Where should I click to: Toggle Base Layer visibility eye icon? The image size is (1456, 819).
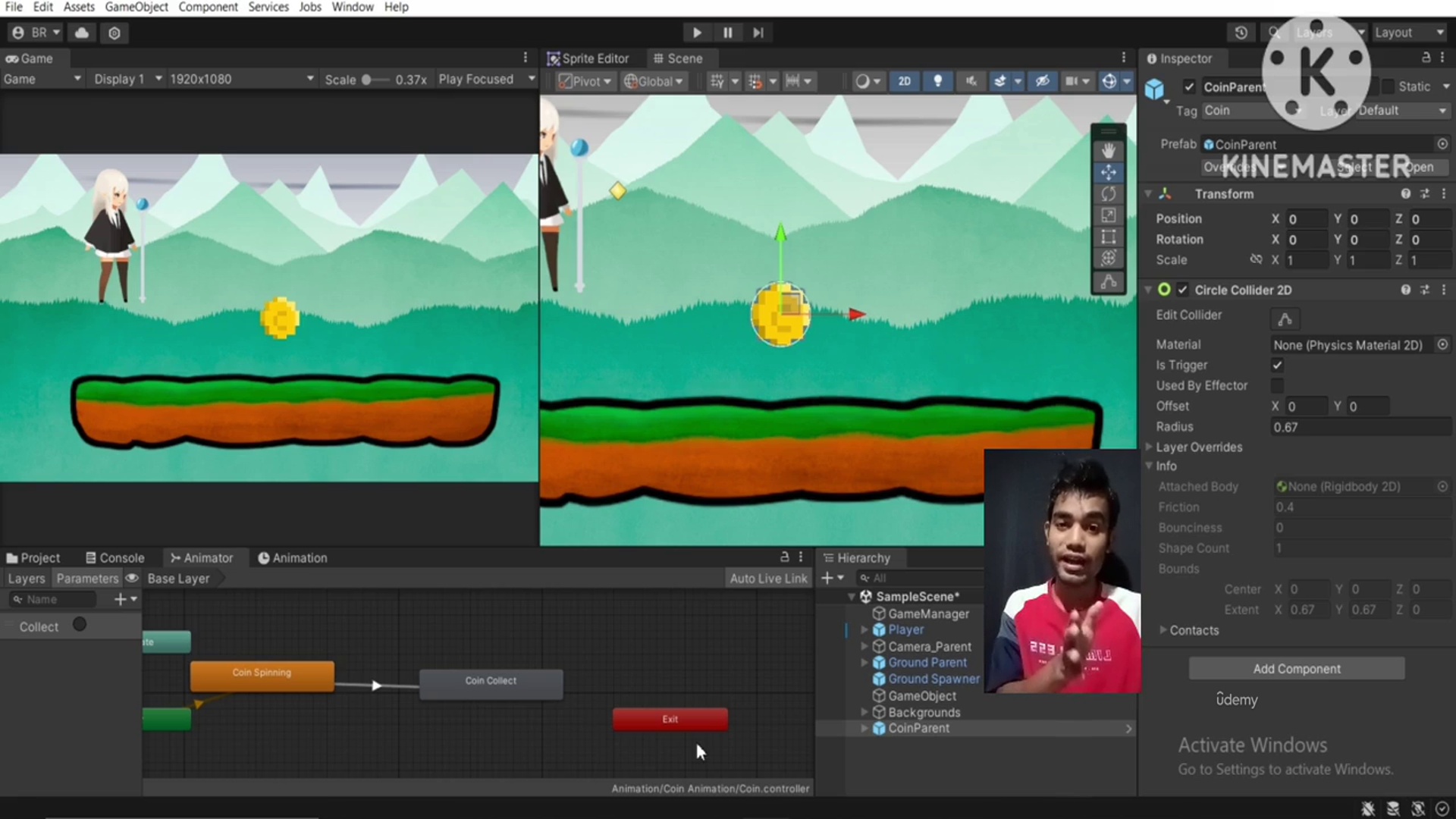[132, 578]
